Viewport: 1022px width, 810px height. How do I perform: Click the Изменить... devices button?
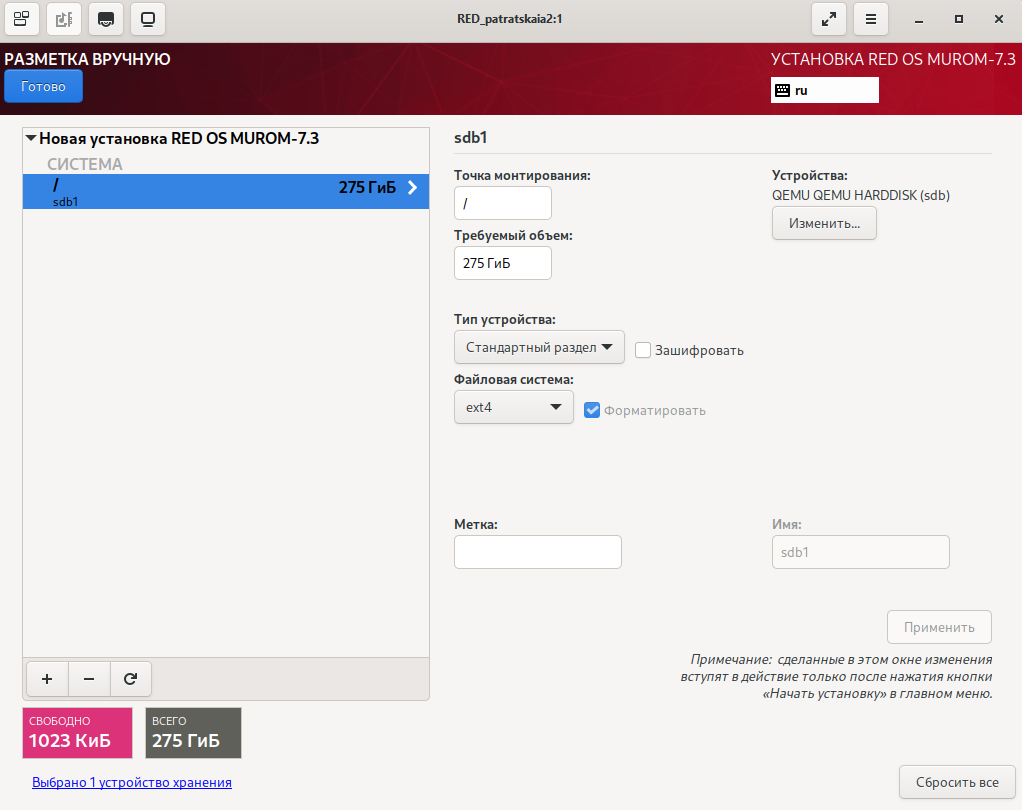(x=824, y=224)
